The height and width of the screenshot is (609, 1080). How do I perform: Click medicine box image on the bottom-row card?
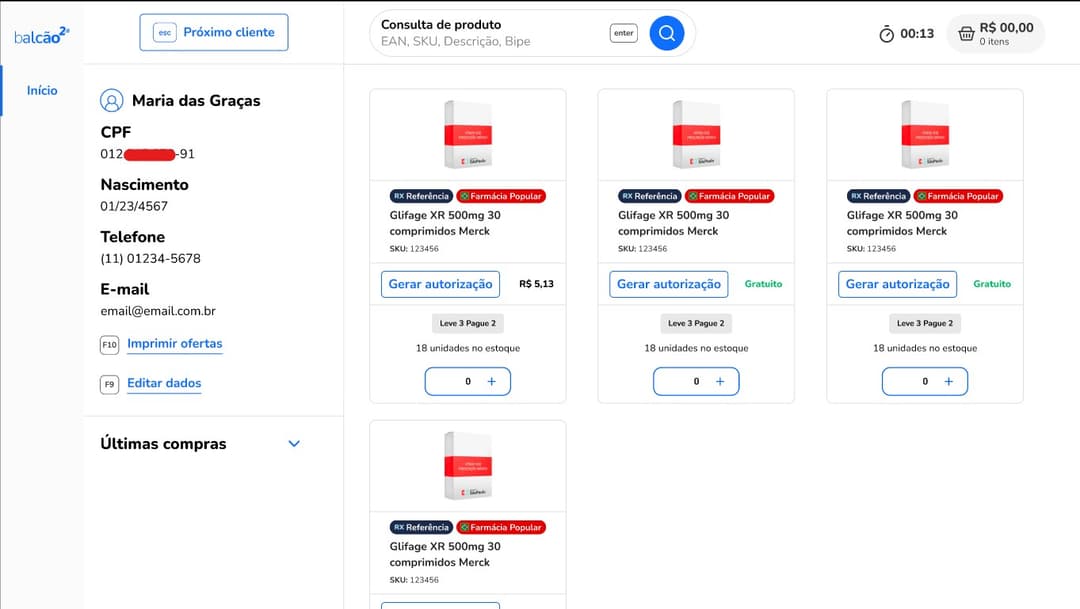[468, 466]
